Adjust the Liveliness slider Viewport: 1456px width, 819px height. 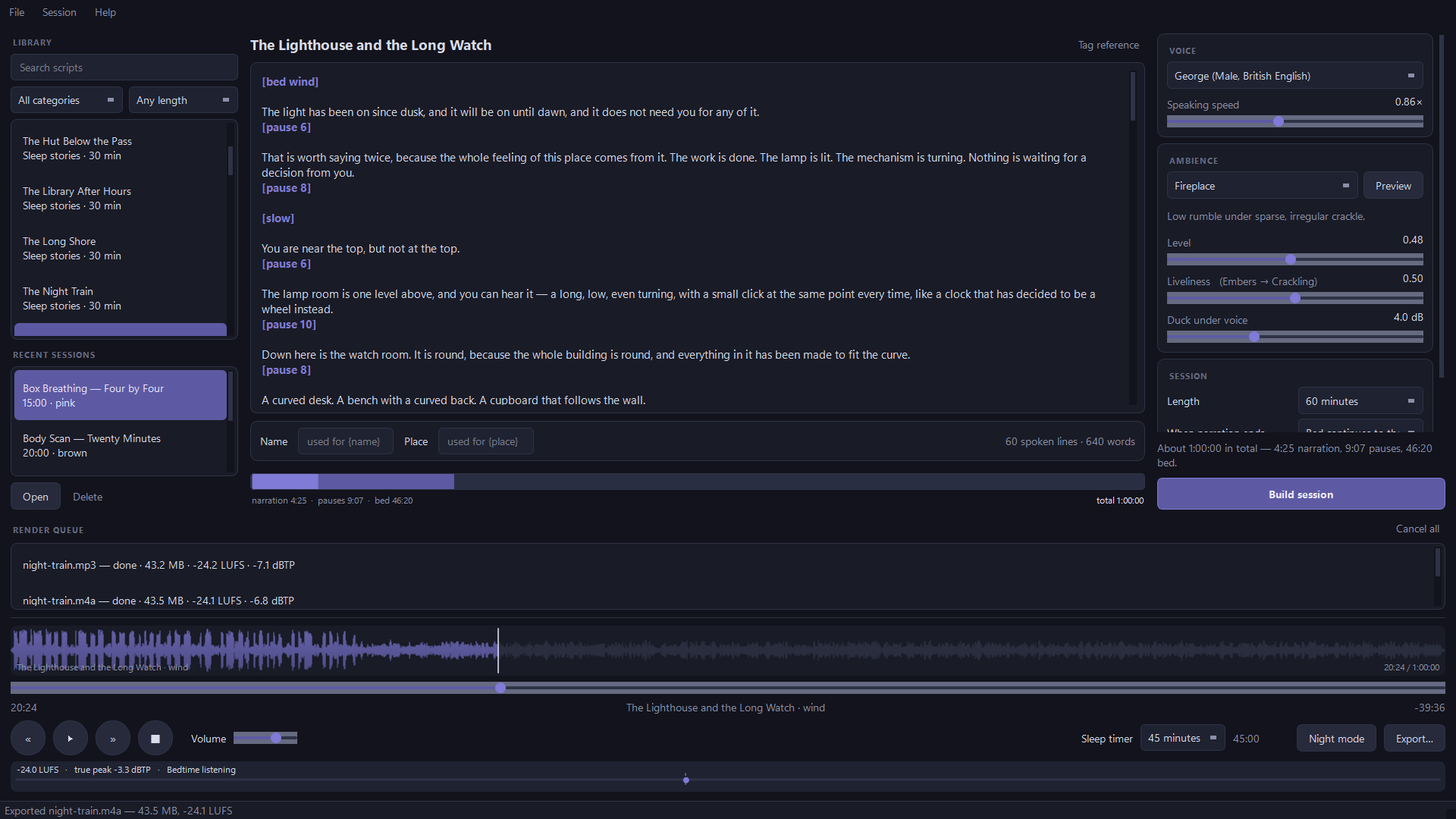[1294, 298]
